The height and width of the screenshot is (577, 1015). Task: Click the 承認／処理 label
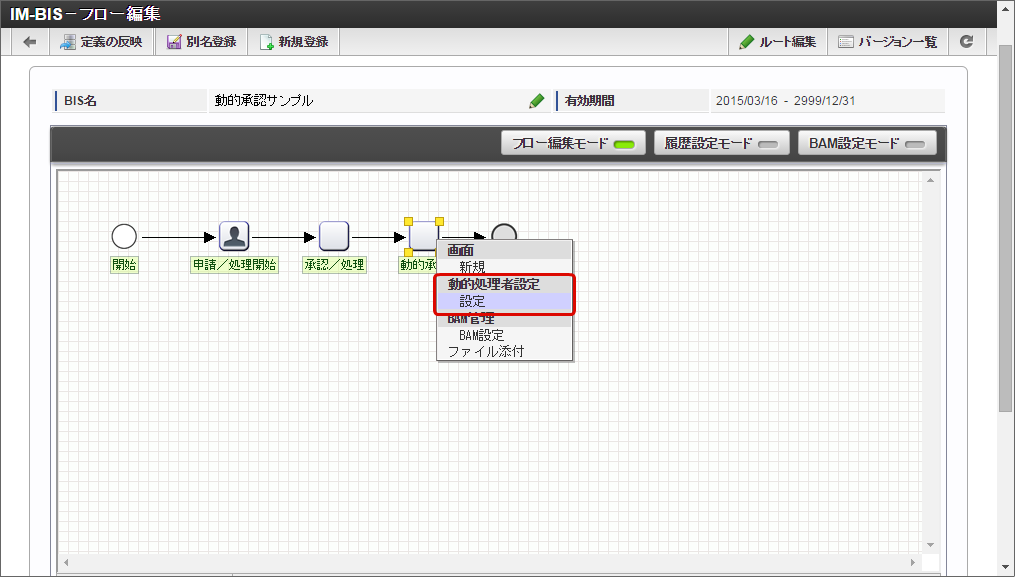tap(334, 264)
